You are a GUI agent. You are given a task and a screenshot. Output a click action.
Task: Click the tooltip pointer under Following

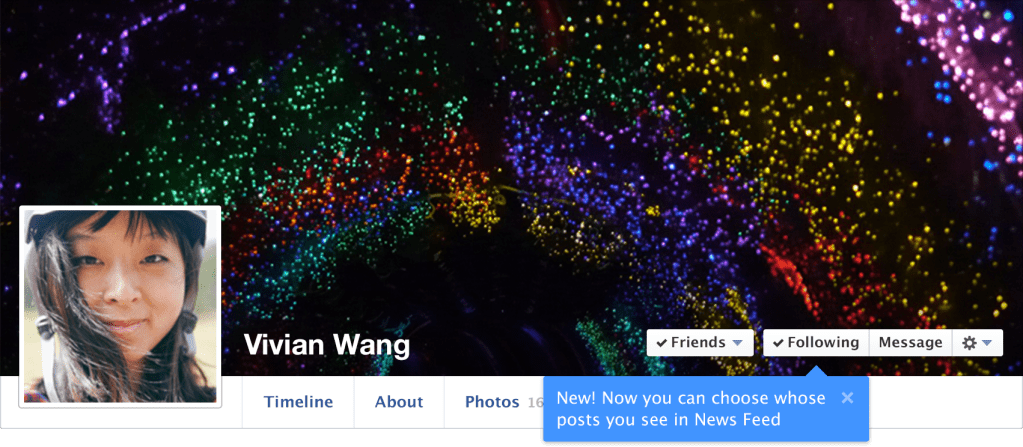816,371
